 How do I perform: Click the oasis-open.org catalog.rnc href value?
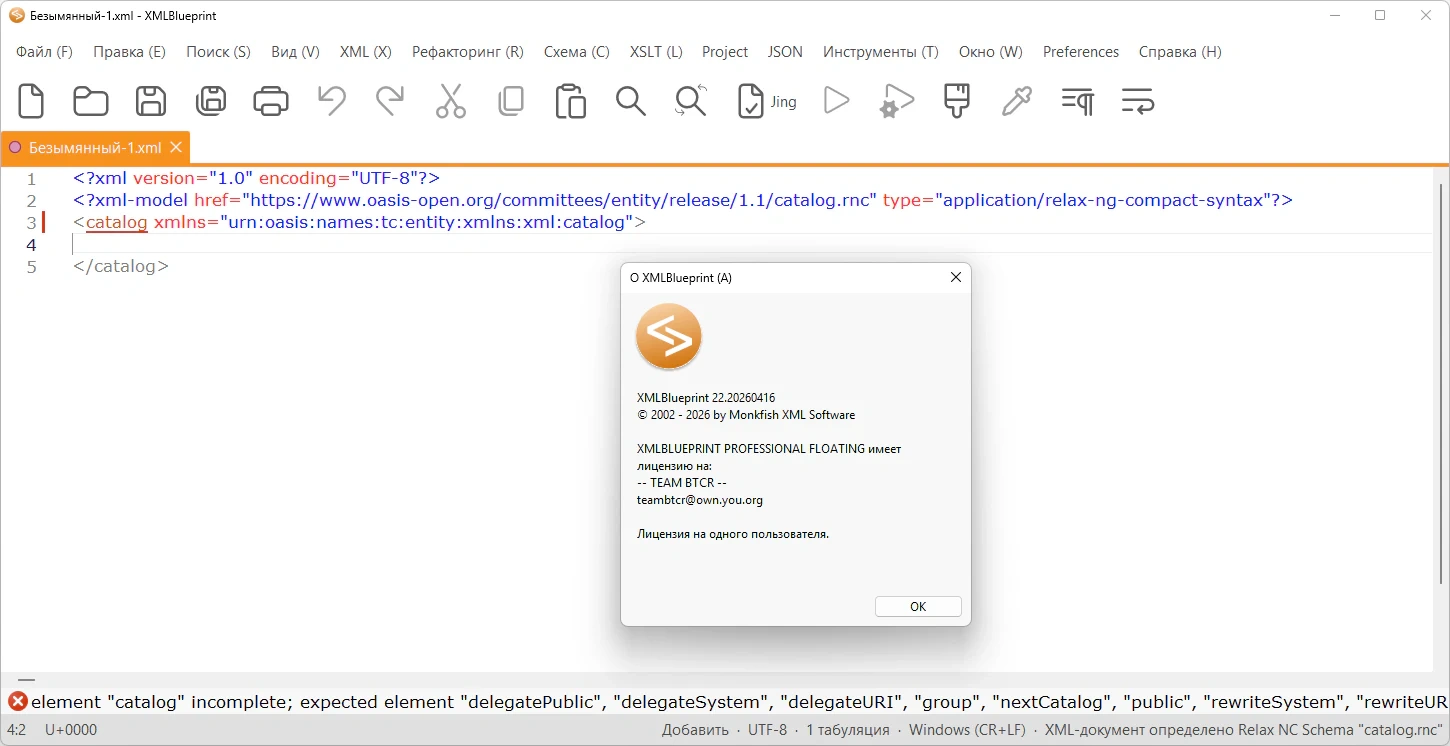(560, 200)
